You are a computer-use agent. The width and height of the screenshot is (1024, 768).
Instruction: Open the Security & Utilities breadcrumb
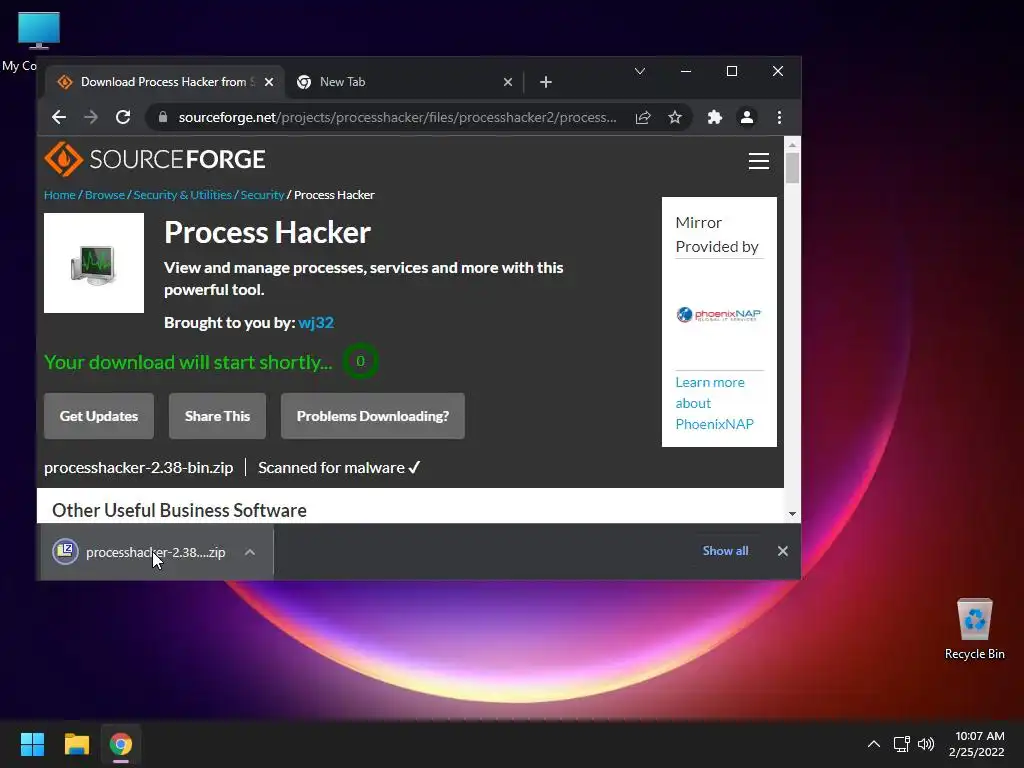point(182,195)
